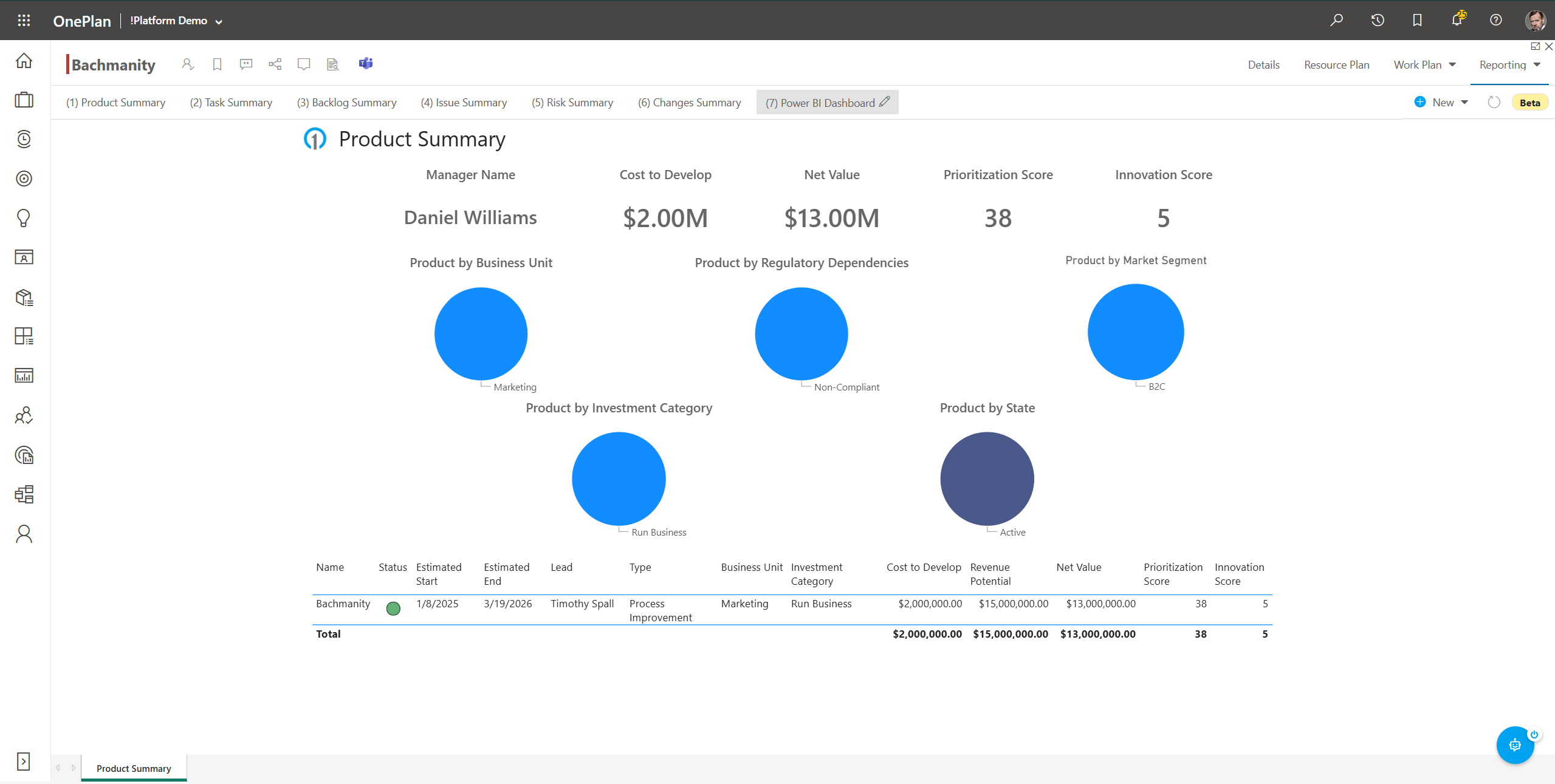Open the search magnifier in the top bar
This screenshot has width=1555, height=784.
pyautogui.click(x=1336, y=20)
